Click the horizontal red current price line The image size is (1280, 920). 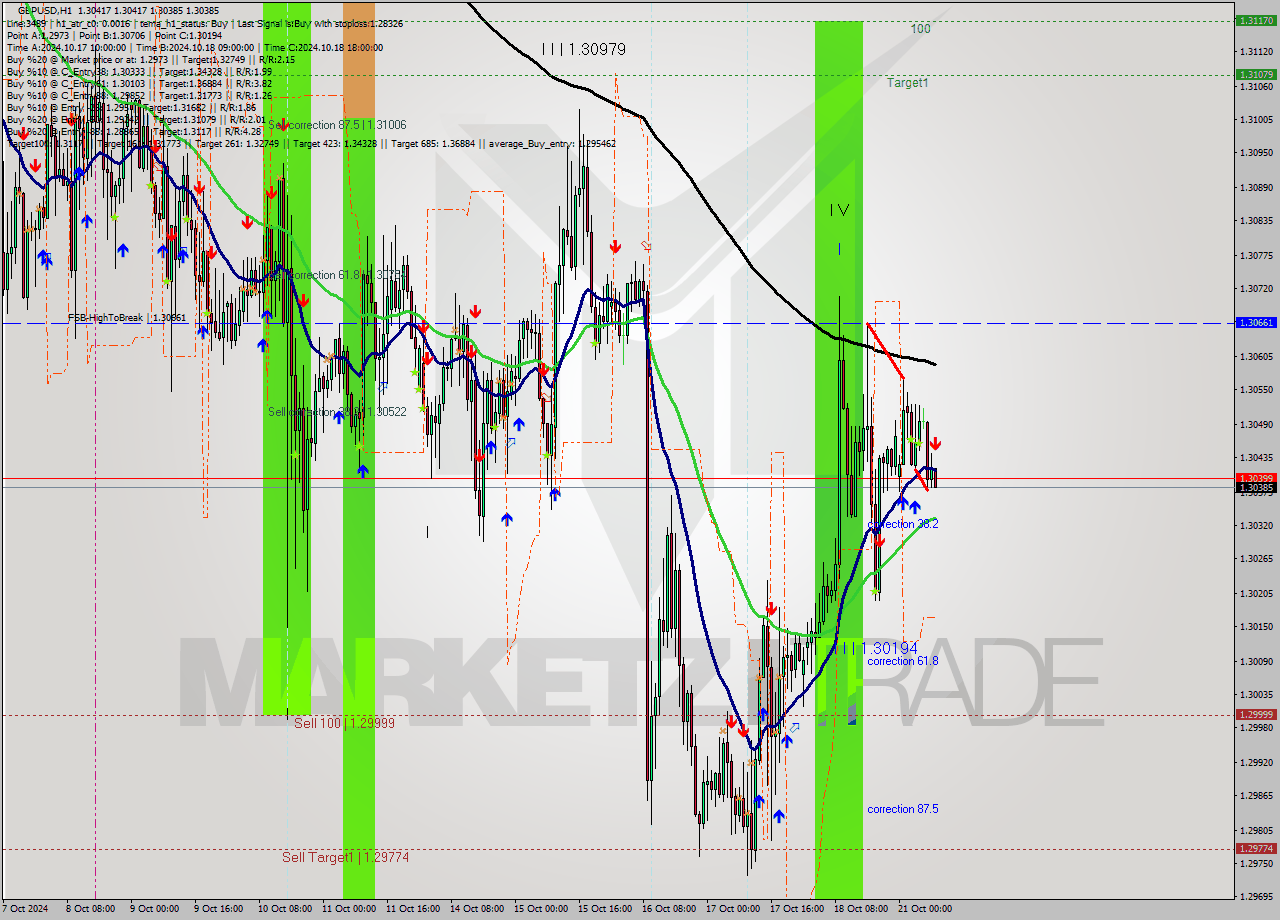[618, 479]
